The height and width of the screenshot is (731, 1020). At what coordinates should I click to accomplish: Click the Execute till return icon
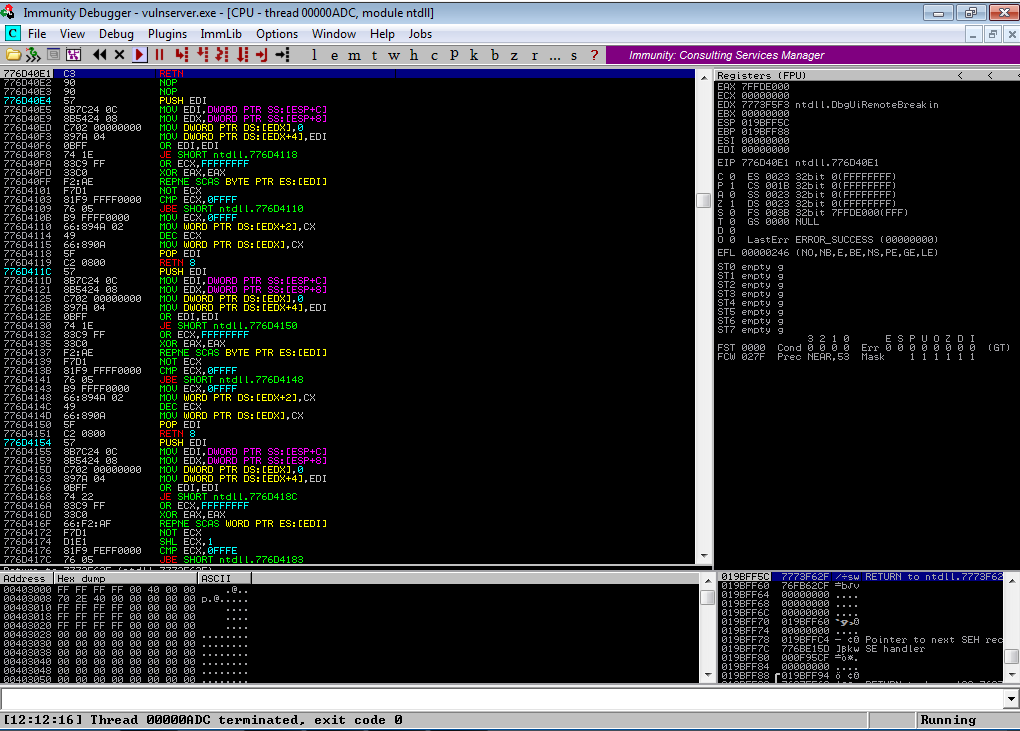point(262,55)
